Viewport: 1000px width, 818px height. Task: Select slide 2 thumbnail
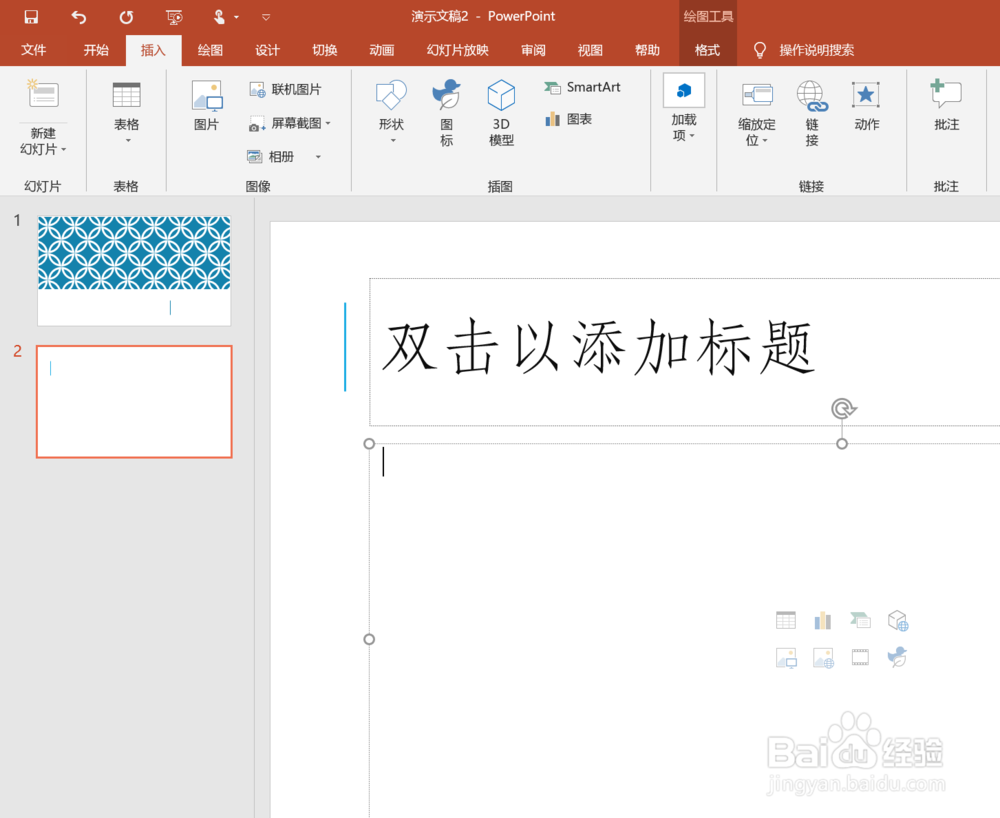click(x=134, y=402)
